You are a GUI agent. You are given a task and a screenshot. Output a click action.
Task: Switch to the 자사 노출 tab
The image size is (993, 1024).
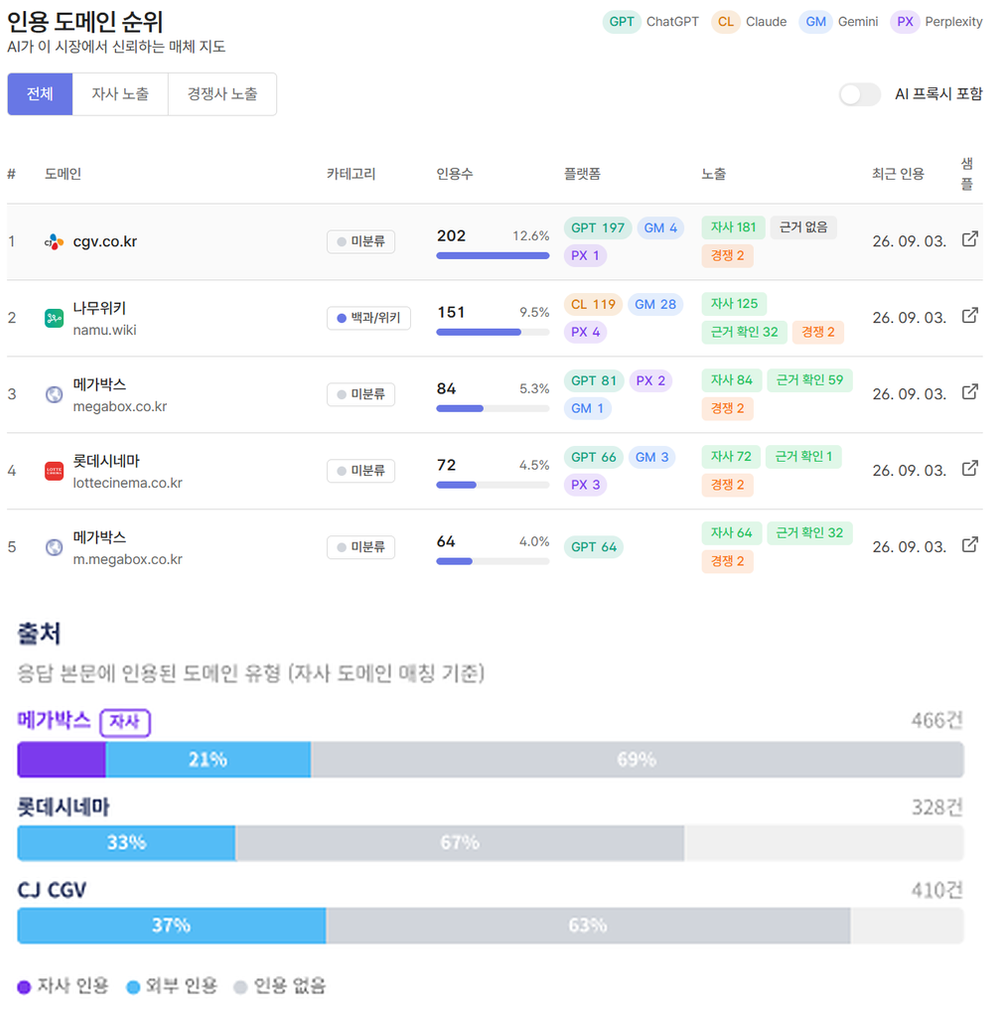(120, 94)
